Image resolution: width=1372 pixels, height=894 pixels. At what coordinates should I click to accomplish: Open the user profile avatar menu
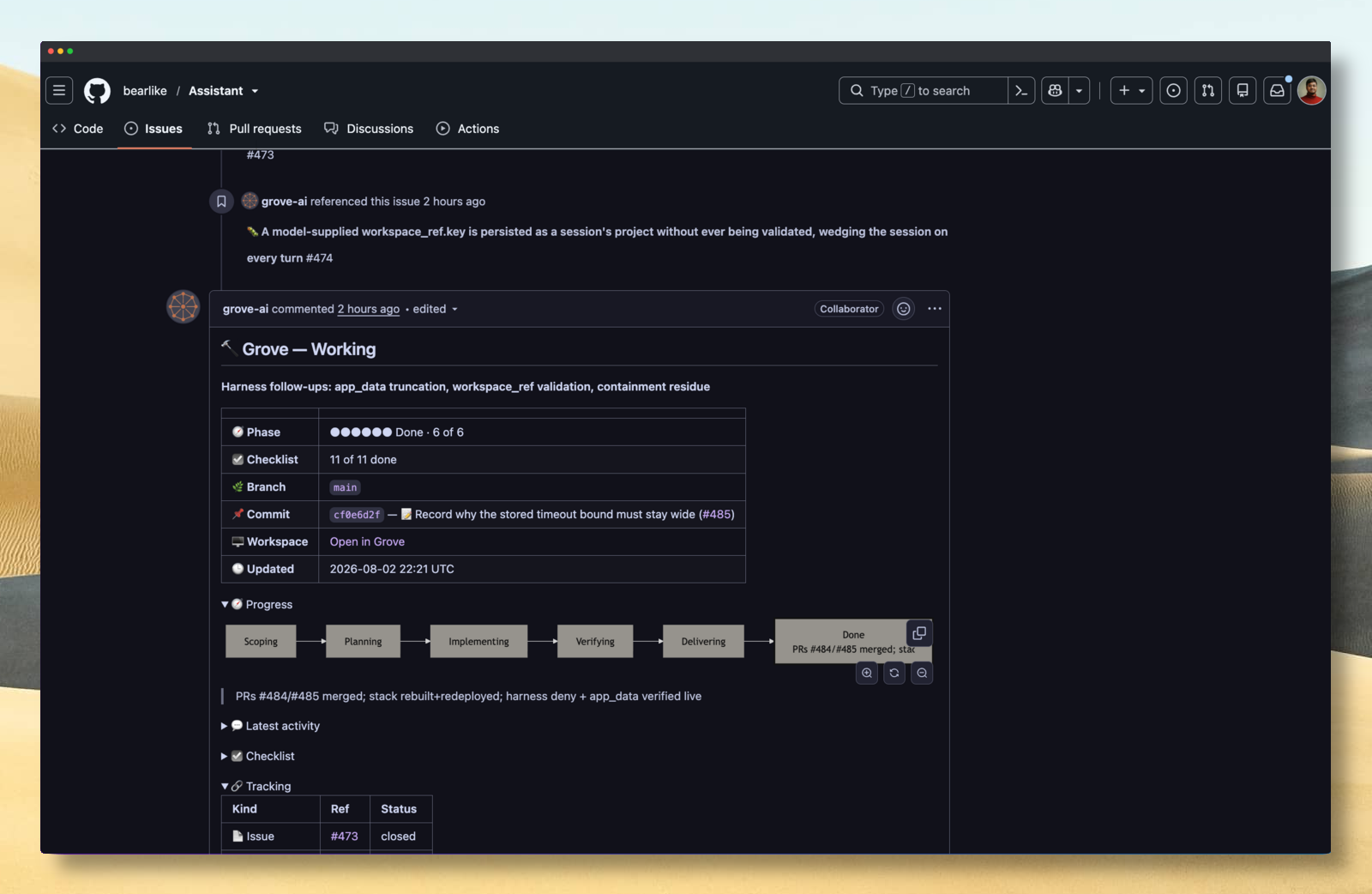[x=1311, y=90]
